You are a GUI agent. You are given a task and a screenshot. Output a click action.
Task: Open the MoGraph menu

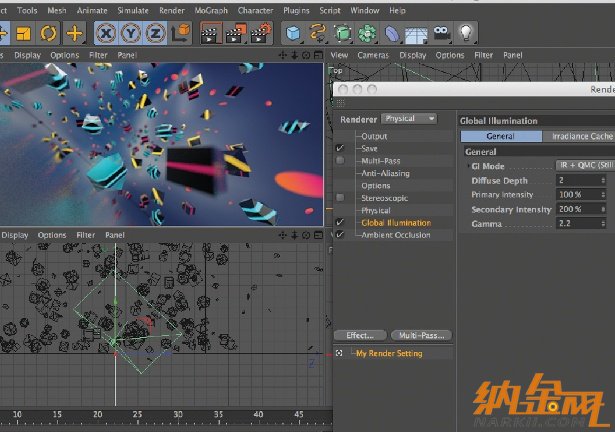click(211, 11)
